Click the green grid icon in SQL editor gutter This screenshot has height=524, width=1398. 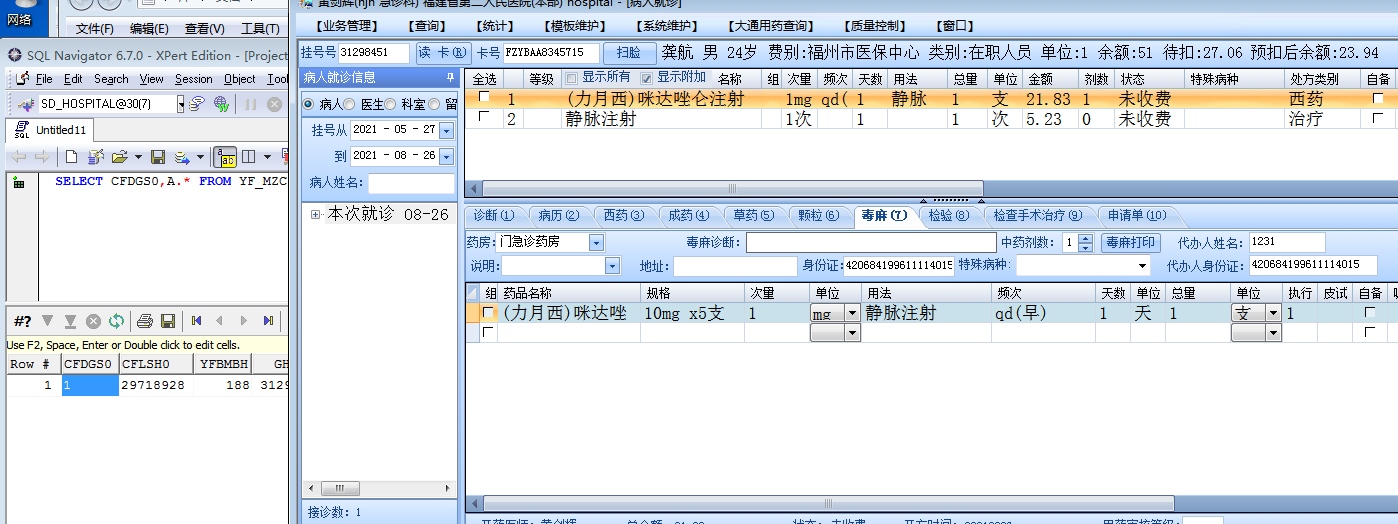click(19, 182)
